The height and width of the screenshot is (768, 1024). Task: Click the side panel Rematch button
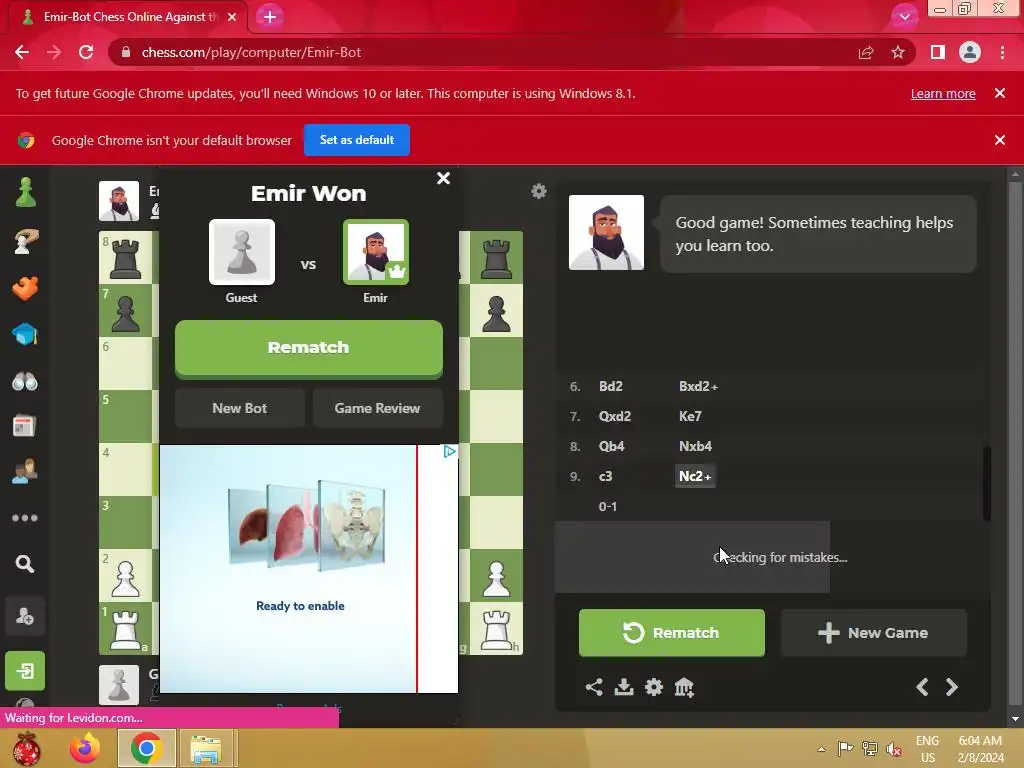coord(671,633)
